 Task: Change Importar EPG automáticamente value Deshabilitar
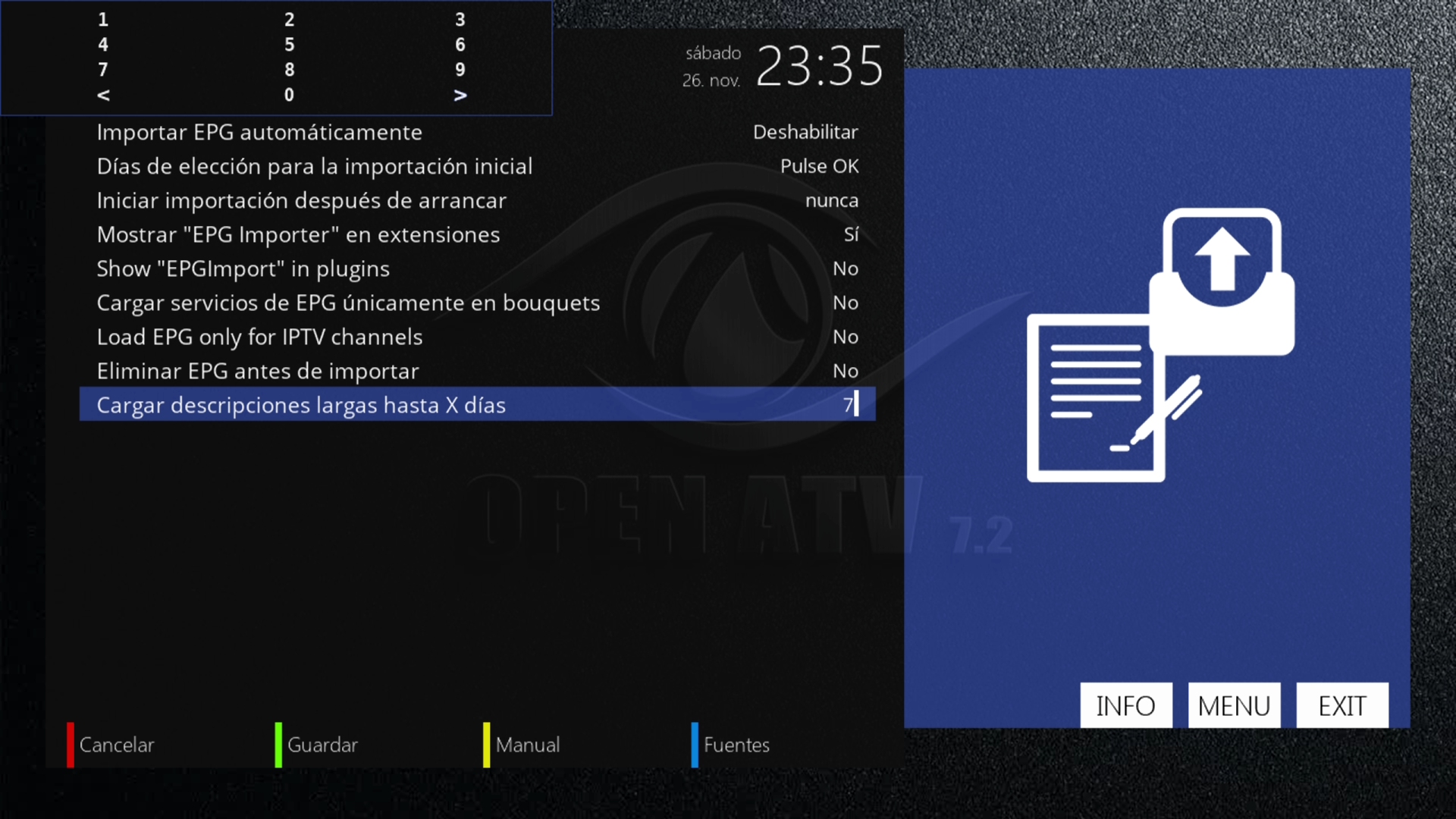(x=805, y=132)
